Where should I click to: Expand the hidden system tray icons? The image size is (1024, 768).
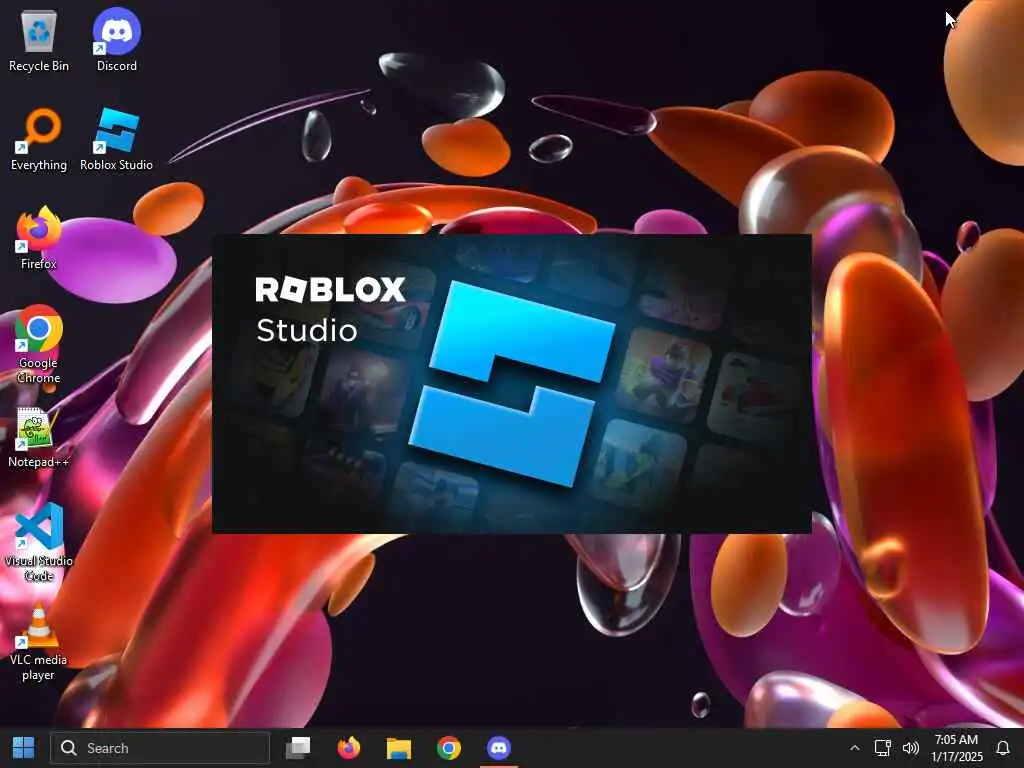[854, 748]
